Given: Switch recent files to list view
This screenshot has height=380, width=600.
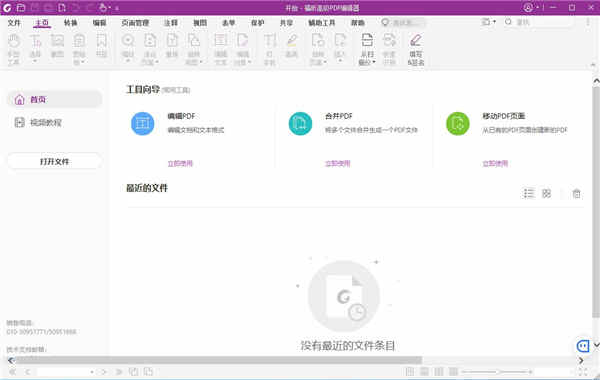Looking at the screenshot, I should click(x=528, y=194).
